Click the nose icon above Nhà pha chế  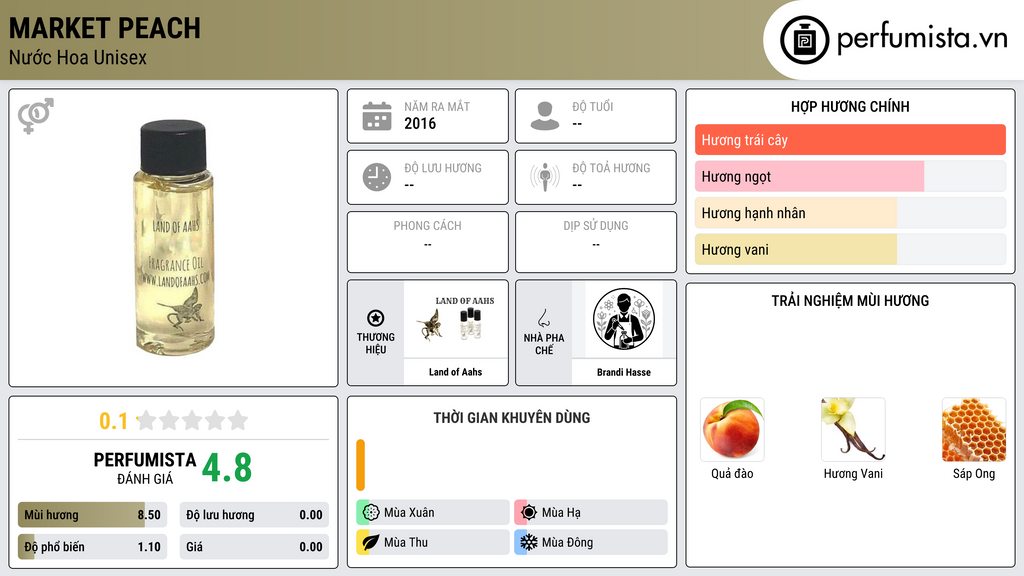543,318
